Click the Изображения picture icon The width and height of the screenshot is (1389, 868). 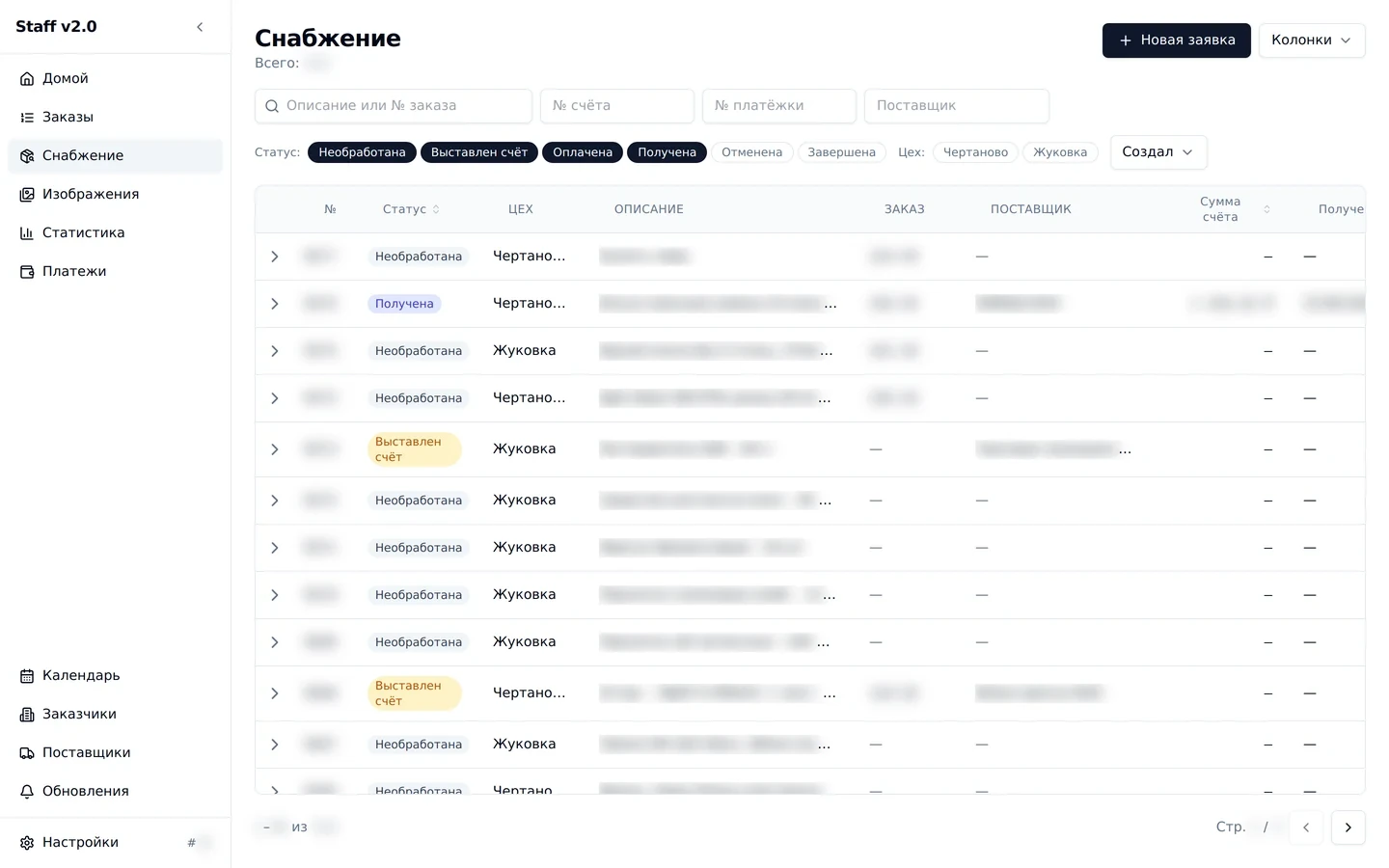(27, 195)
